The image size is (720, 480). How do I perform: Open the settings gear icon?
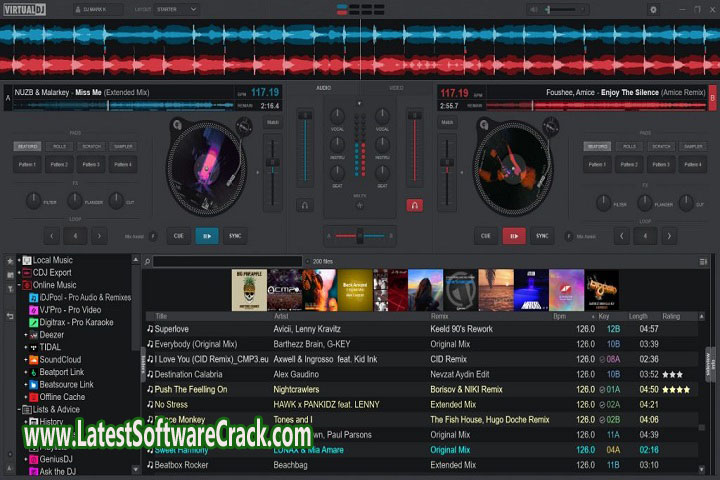click(x=653, y=10)
